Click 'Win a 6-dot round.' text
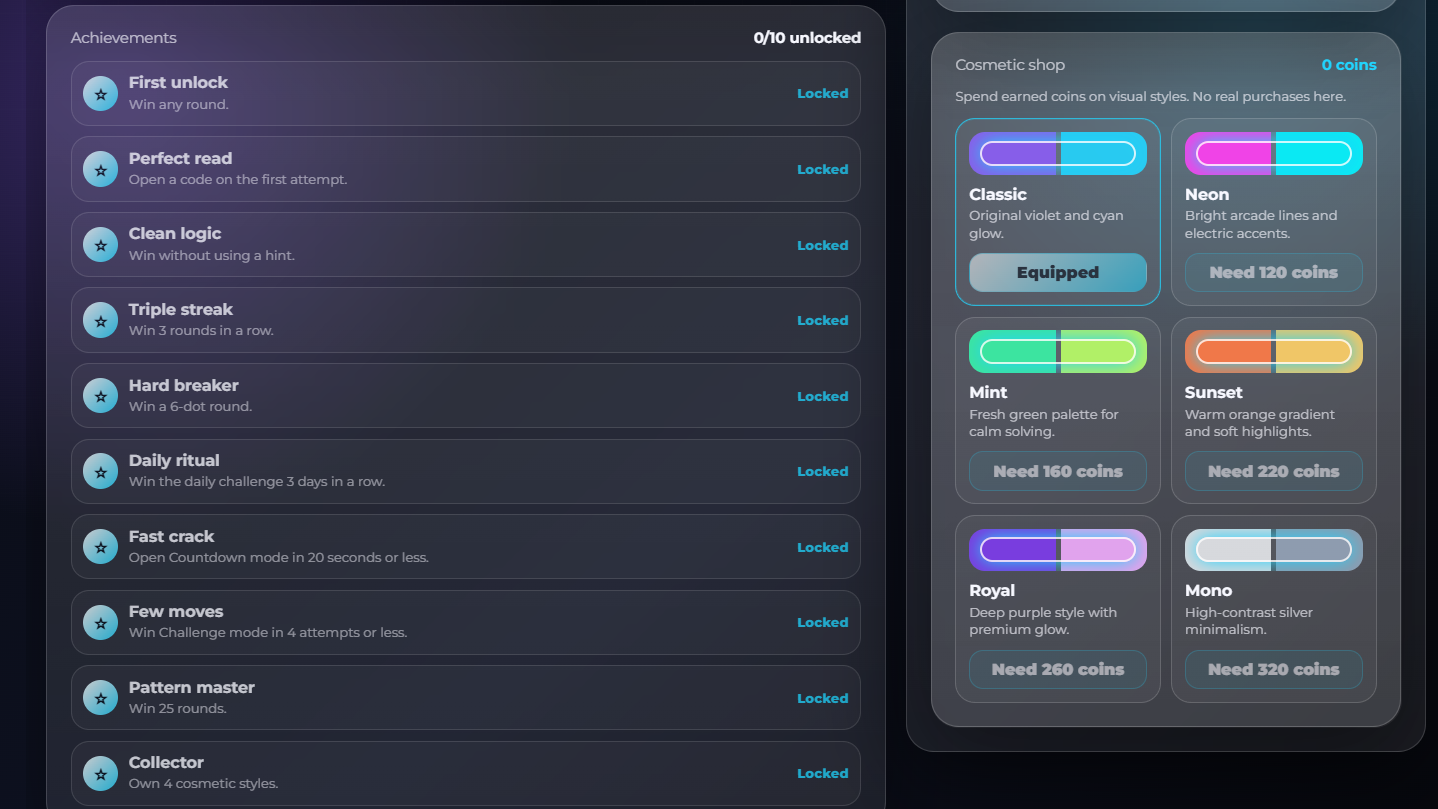This screenshot has width=1438, height=809. coord(190,407)
